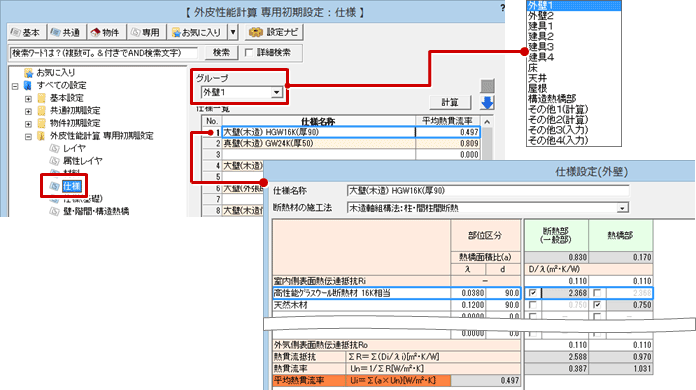Click the 検索 search button
Screen dimensions: 696x390
221,53
